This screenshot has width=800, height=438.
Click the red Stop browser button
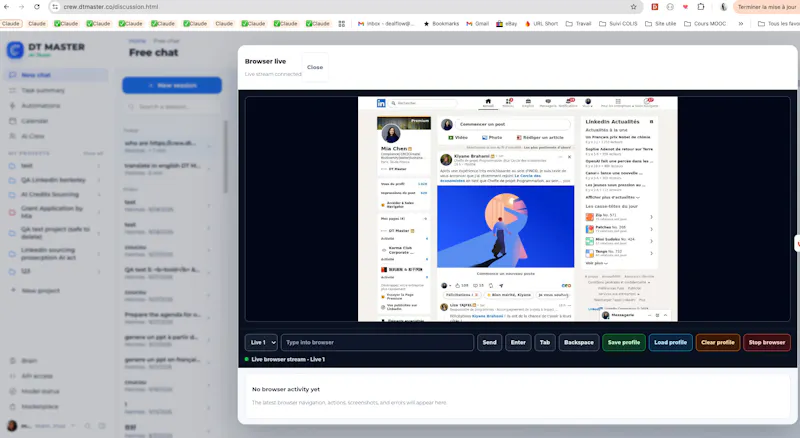tap(767, 343)
